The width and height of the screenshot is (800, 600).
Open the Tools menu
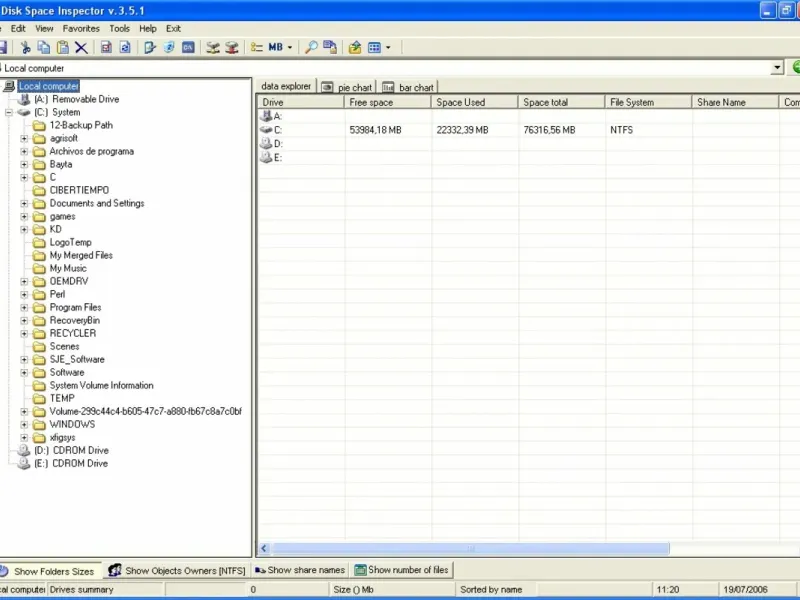click(x=119, y=29)
